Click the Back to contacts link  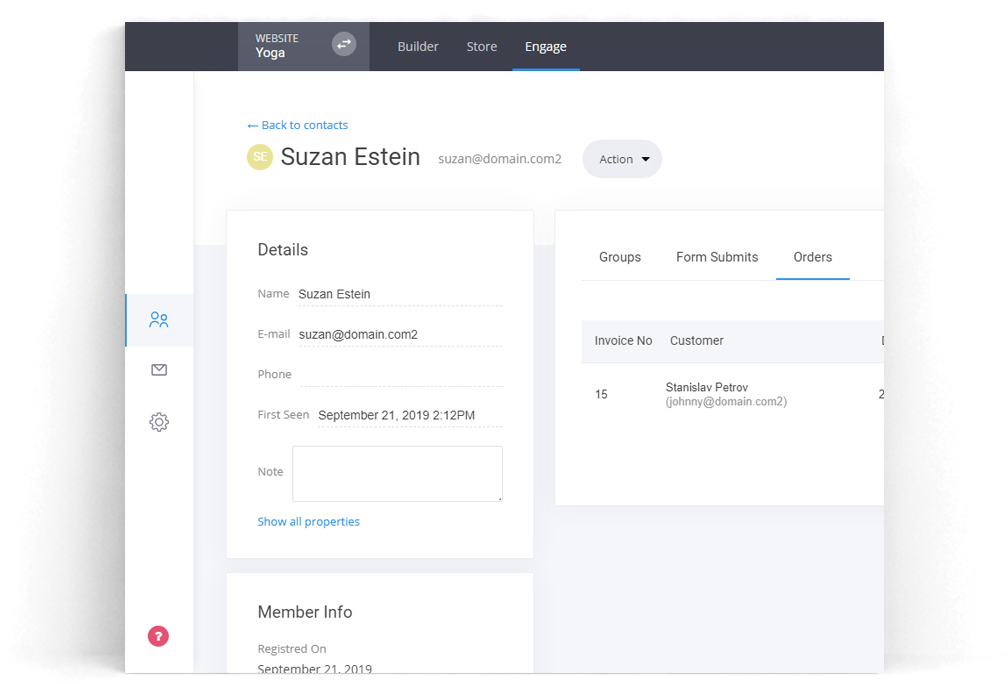[x=297, y=124]
